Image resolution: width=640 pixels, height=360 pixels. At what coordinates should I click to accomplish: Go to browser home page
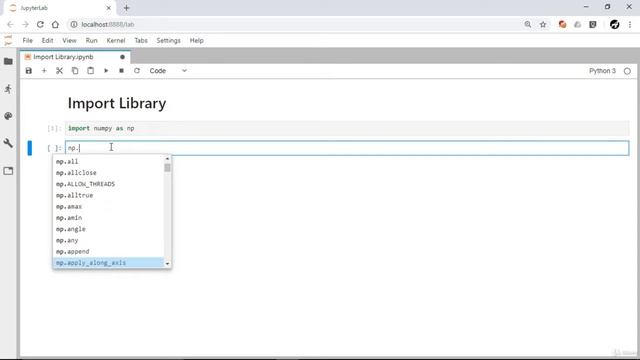click(x=55, y=24)
